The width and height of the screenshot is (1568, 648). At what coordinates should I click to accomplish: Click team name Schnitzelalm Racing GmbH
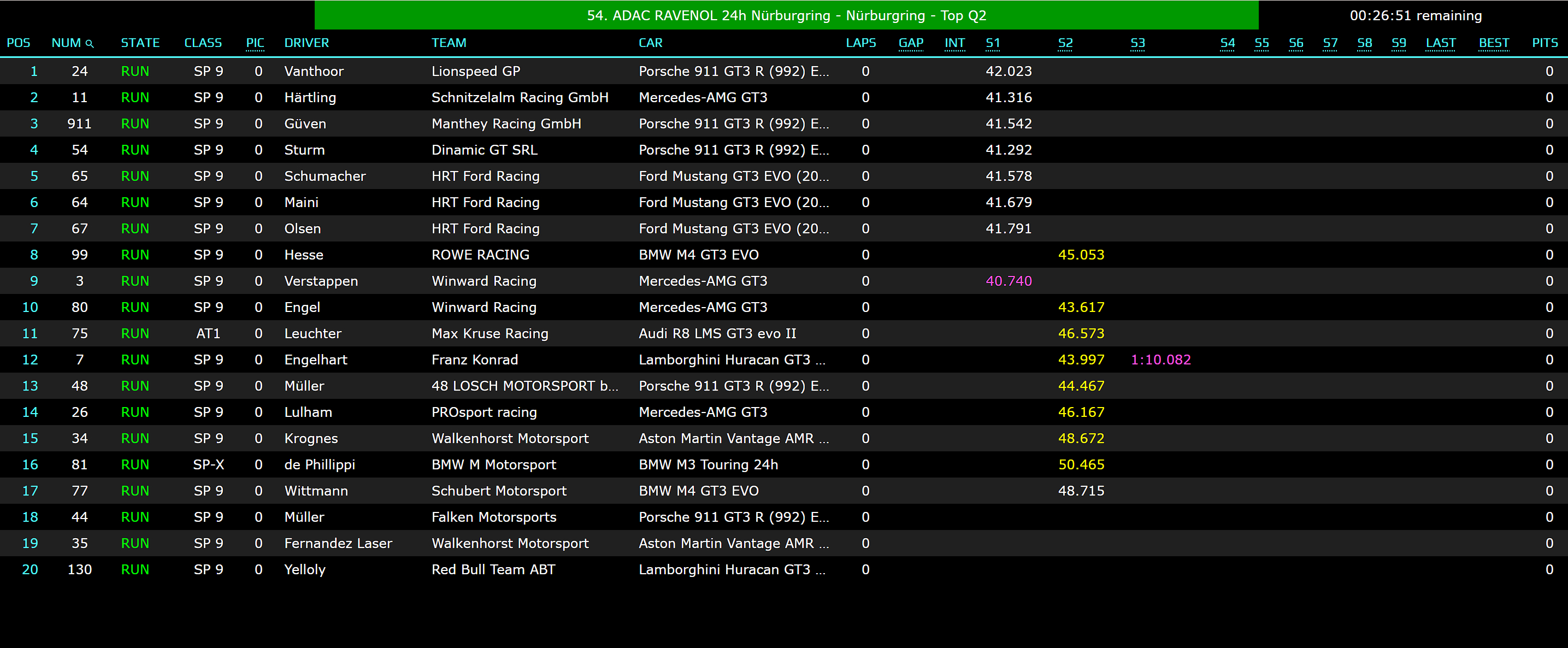(520, 97)
